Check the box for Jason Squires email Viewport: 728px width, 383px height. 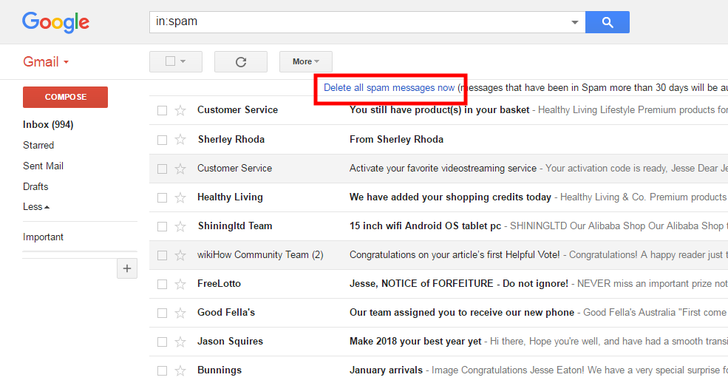coord(162,342)
